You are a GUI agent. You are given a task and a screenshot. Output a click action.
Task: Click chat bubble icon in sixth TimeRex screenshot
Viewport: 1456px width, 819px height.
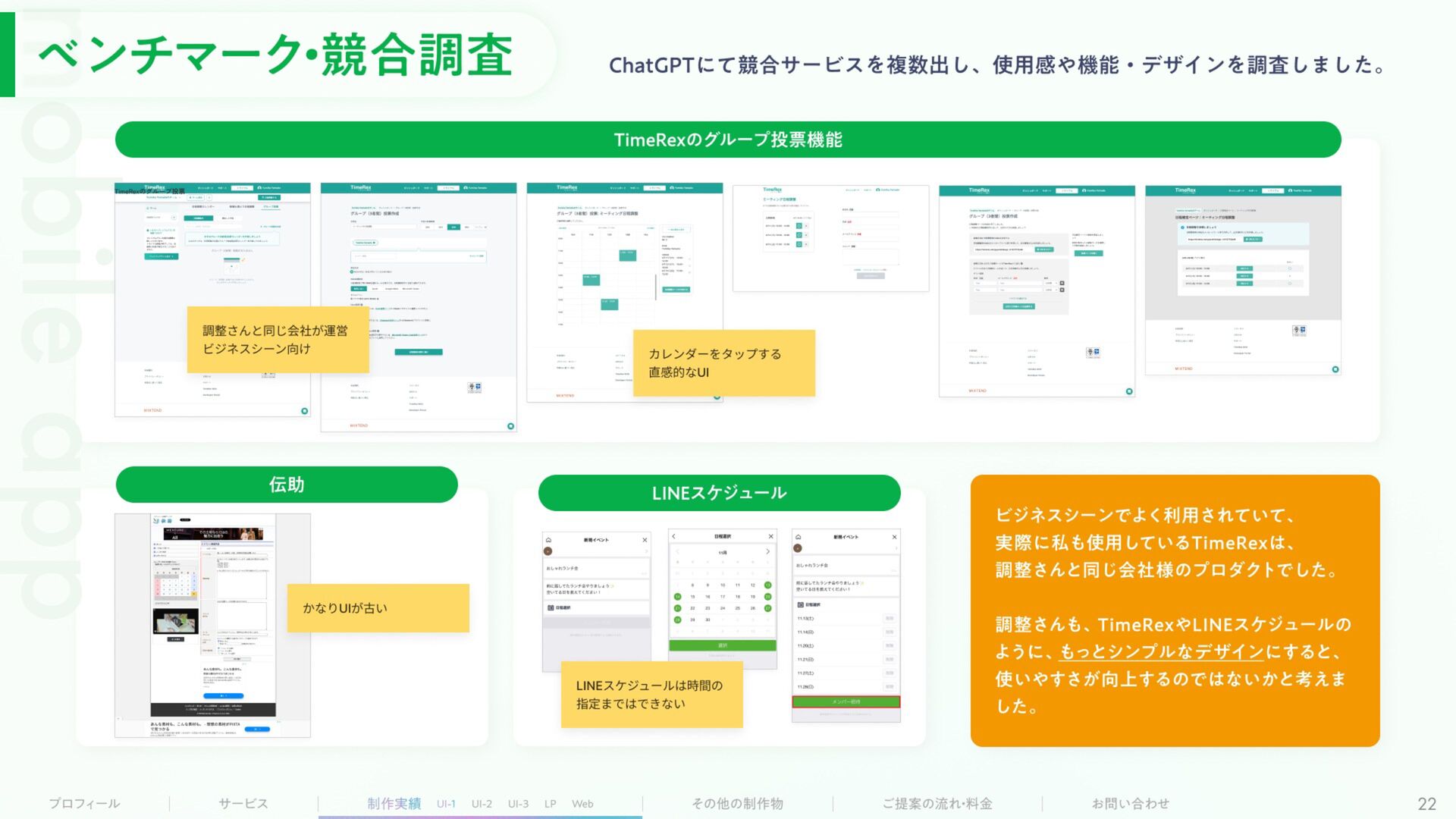pos(1335,369)
